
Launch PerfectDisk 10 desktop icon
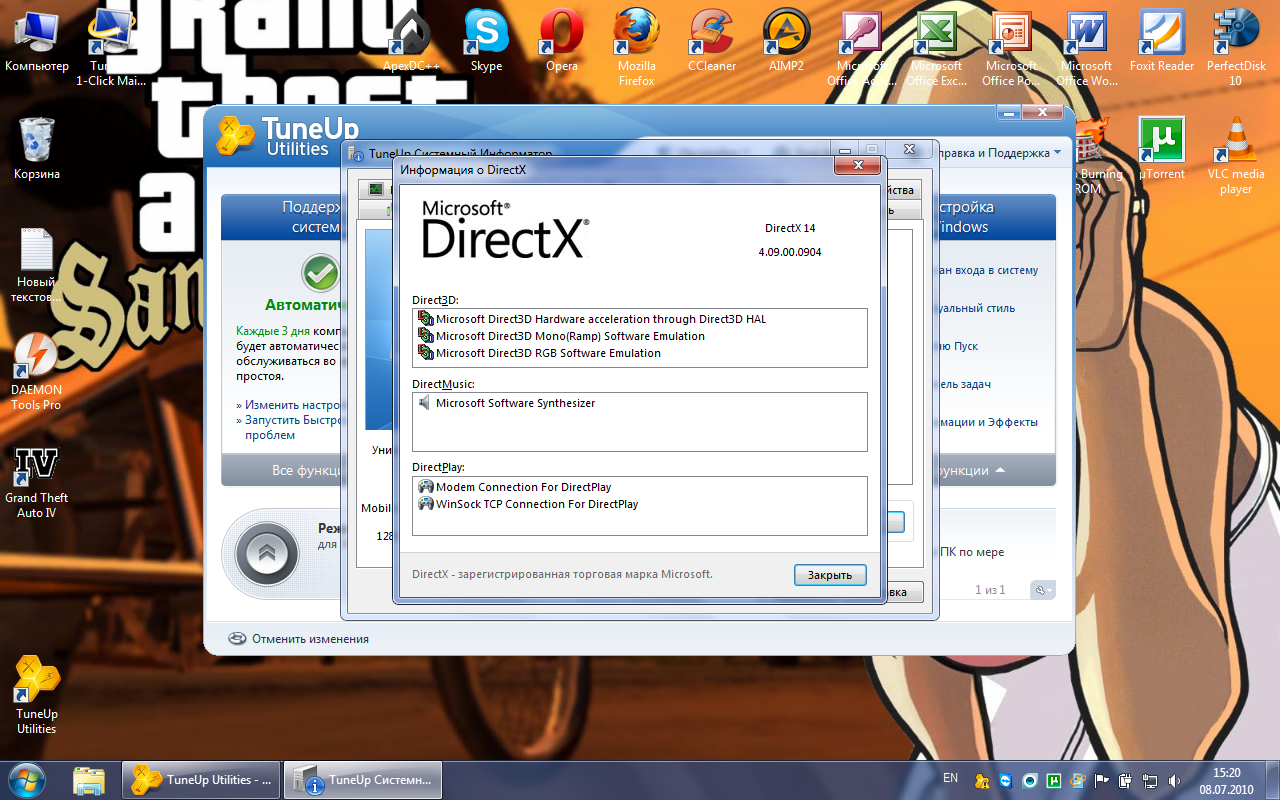pos(1236,47)
